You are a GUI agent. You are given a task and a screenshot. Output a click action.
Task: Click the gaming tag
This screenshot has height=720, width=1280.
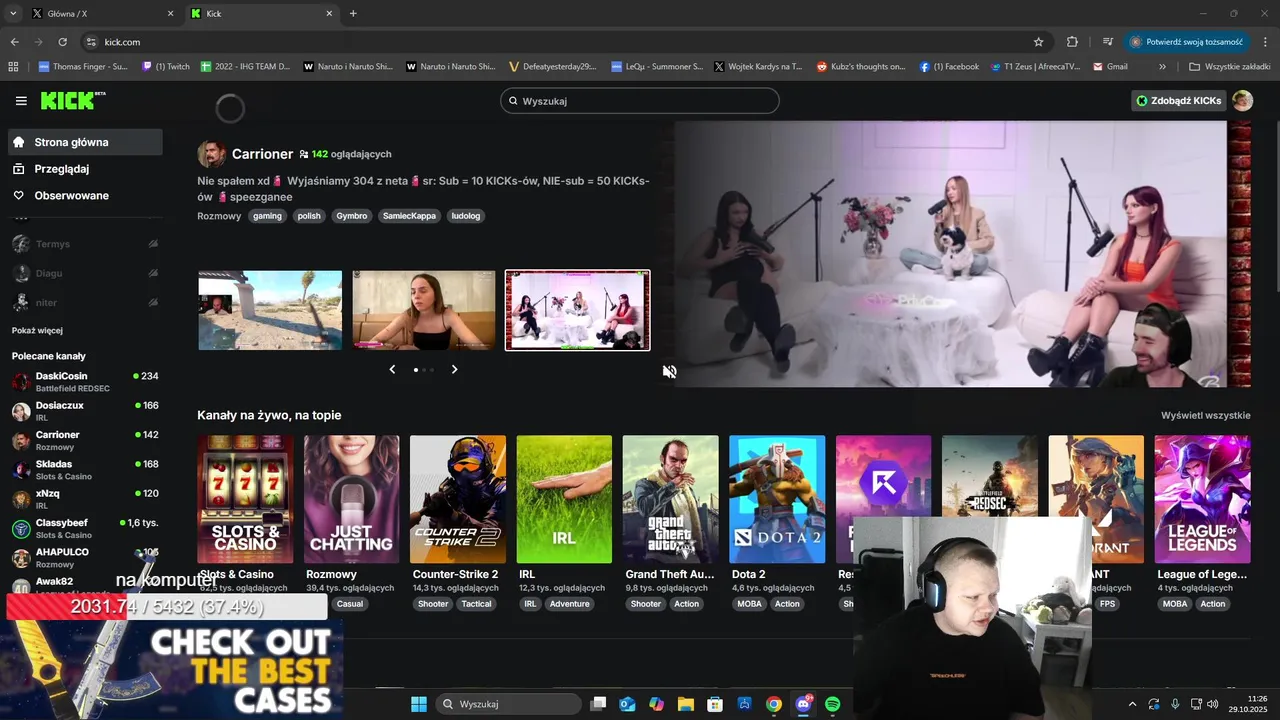267,216
